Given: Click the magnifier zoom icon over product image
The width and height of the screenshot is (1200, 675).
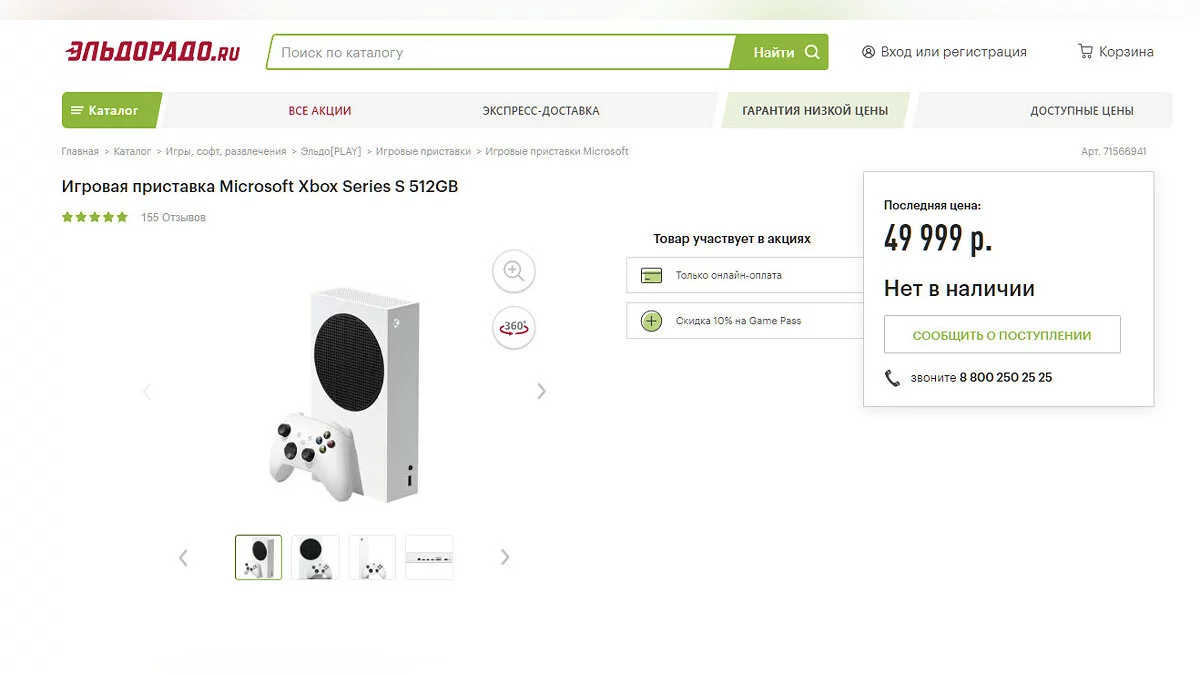Looking at the screenshot, I should tap(514, 271).
